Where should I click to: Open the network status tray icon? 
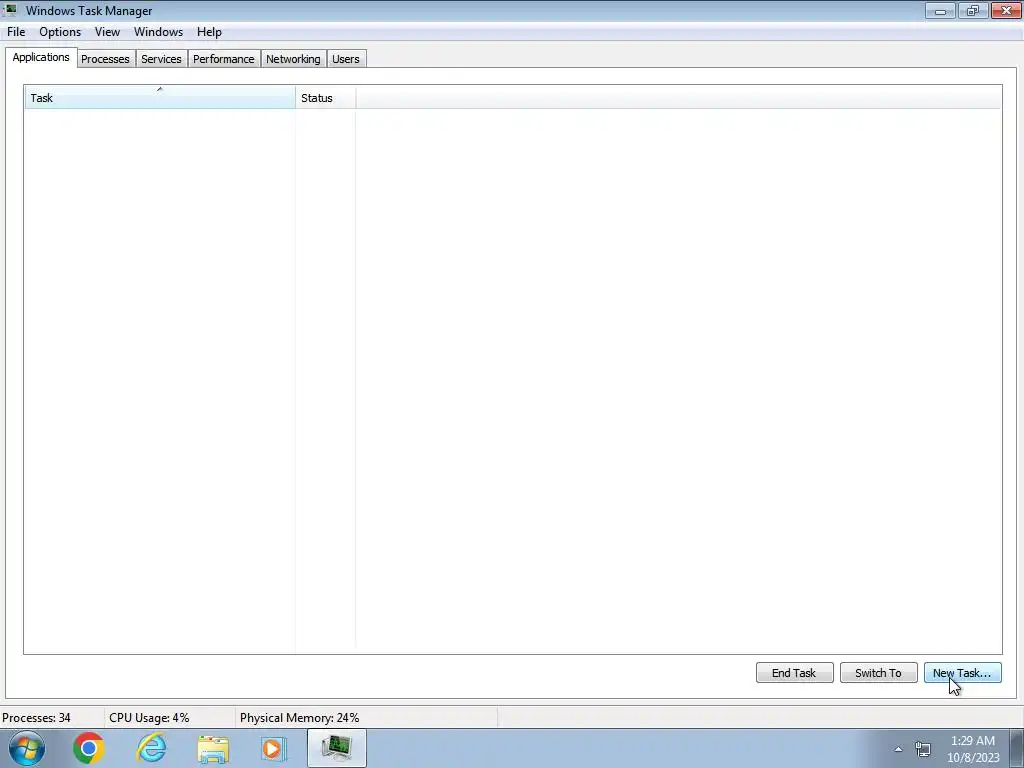pos(923,749)
